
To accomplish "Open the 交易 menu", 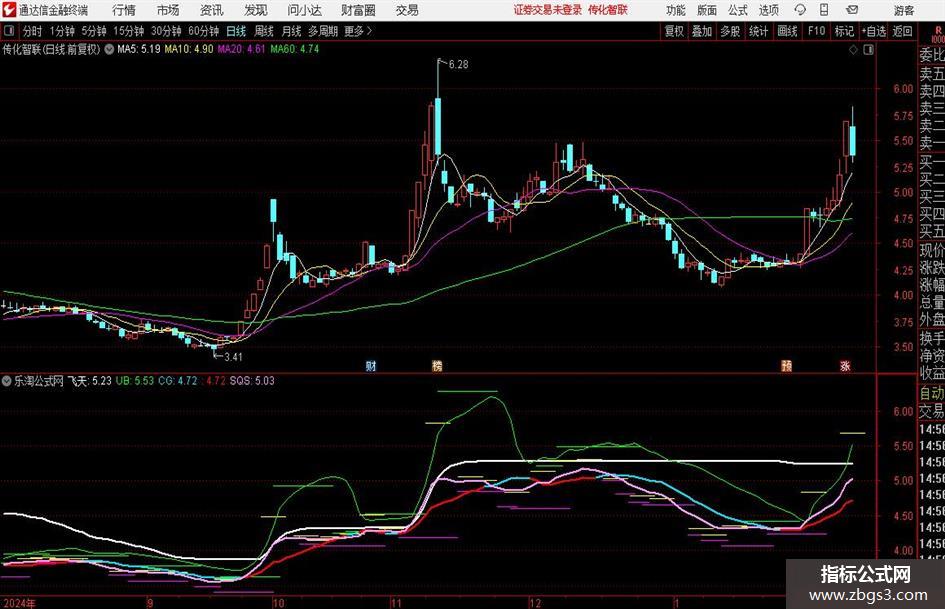I will (x=407, y=10).
